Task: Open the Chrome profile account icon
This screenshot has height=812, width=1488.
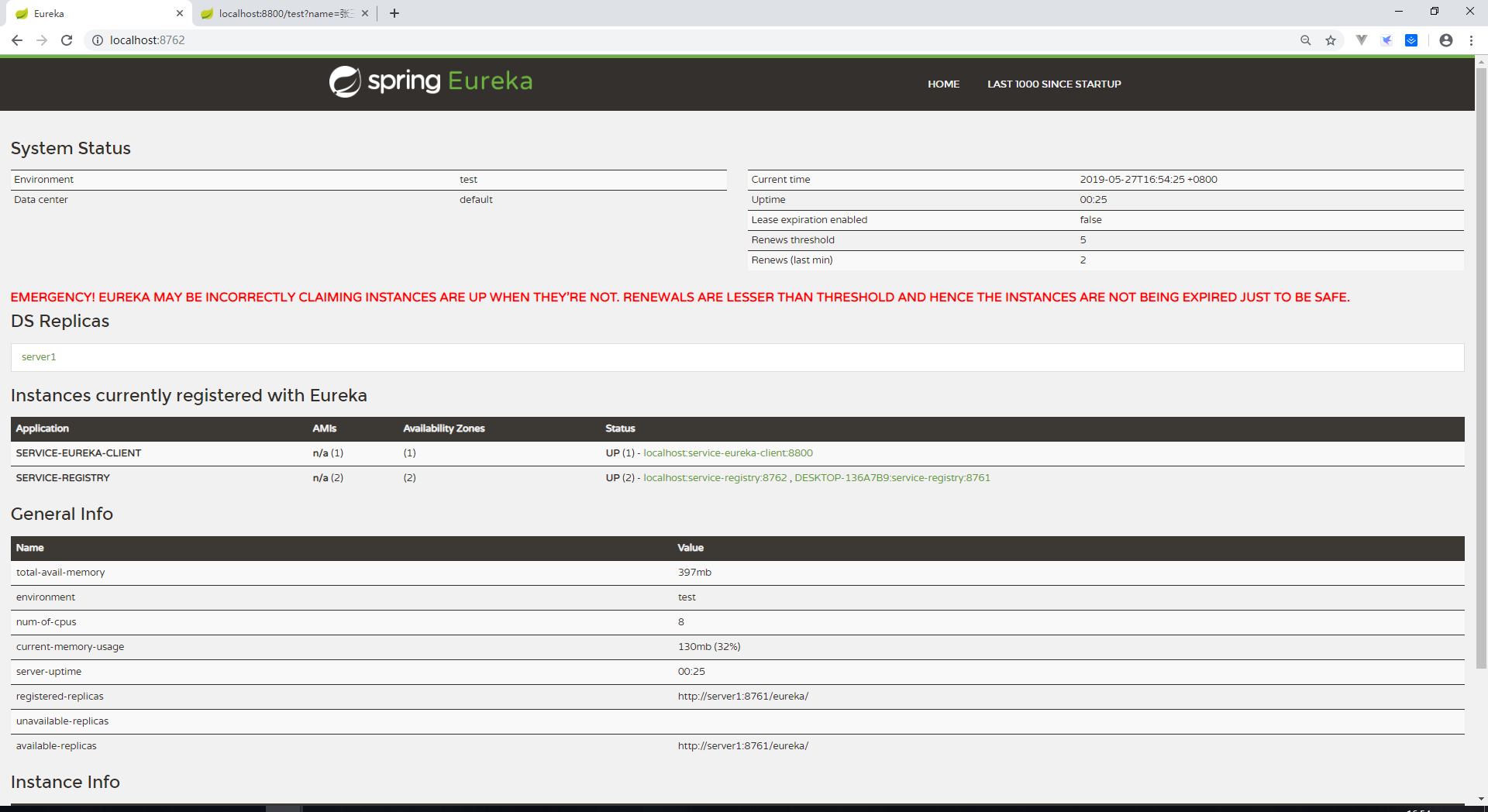Action: 1446,40
